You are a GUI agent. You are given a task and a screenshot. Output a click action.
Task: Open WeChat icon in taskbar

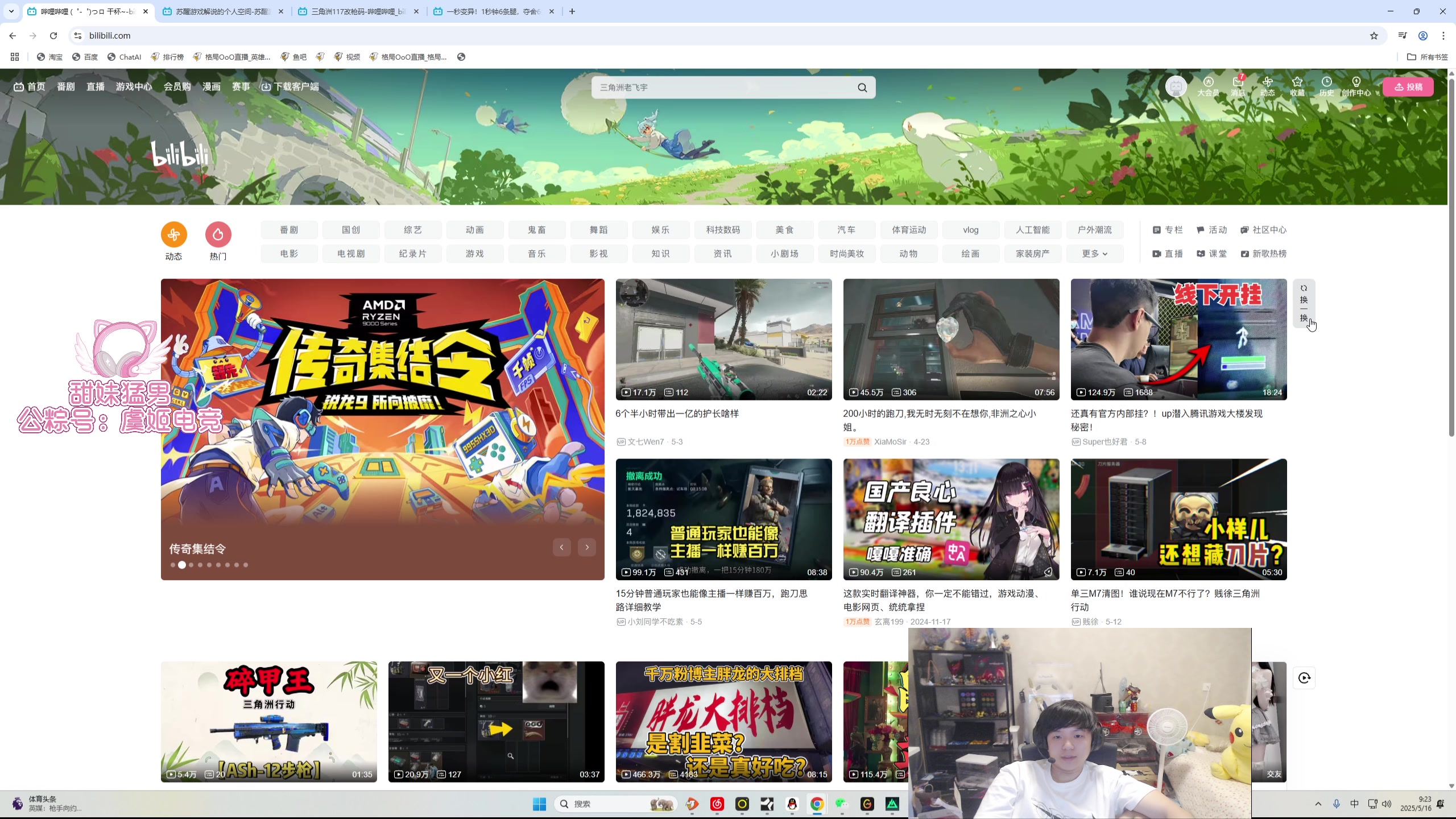(x=842, y=804)
